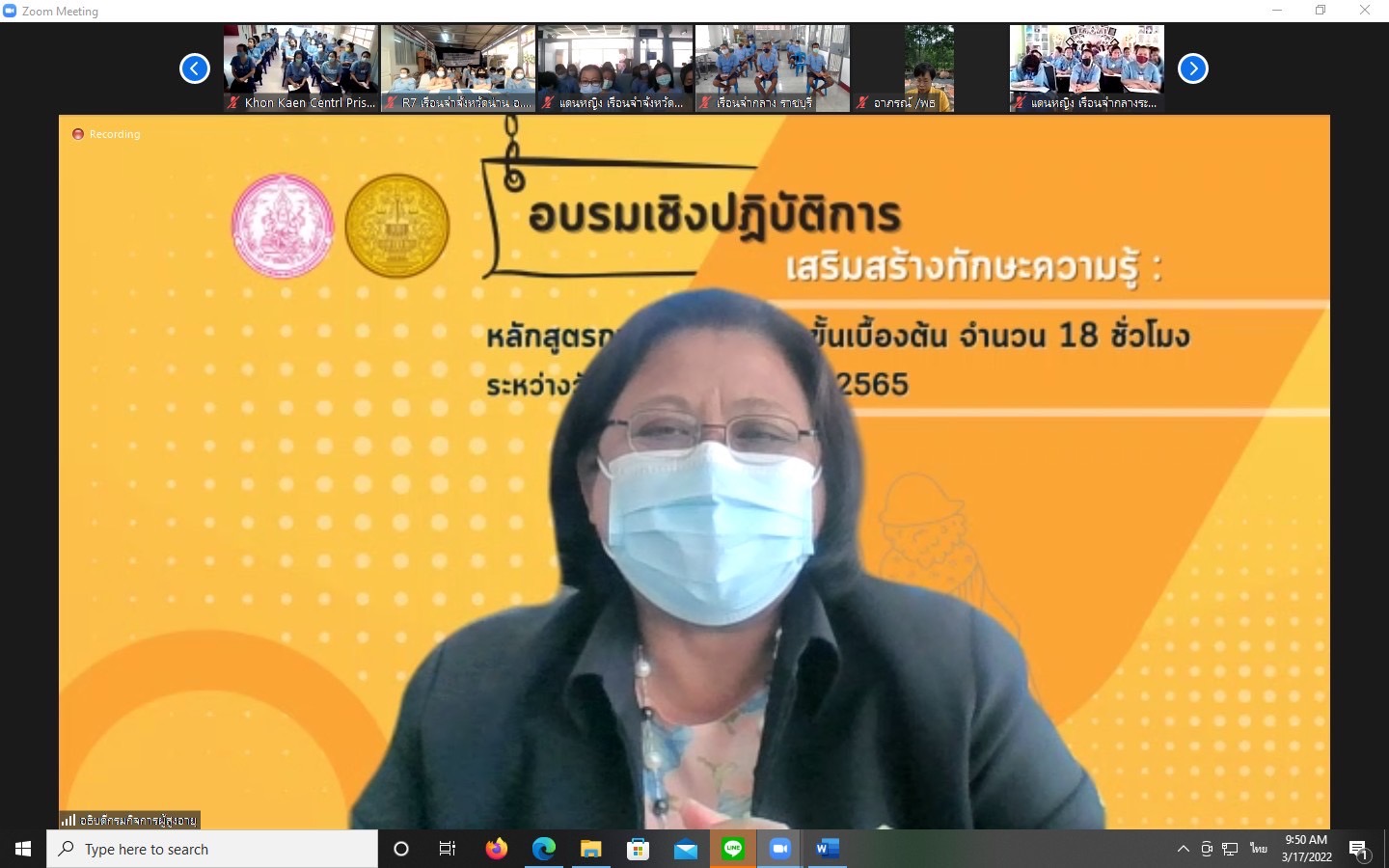Open network status tray icon

(x=1230, y=849)
